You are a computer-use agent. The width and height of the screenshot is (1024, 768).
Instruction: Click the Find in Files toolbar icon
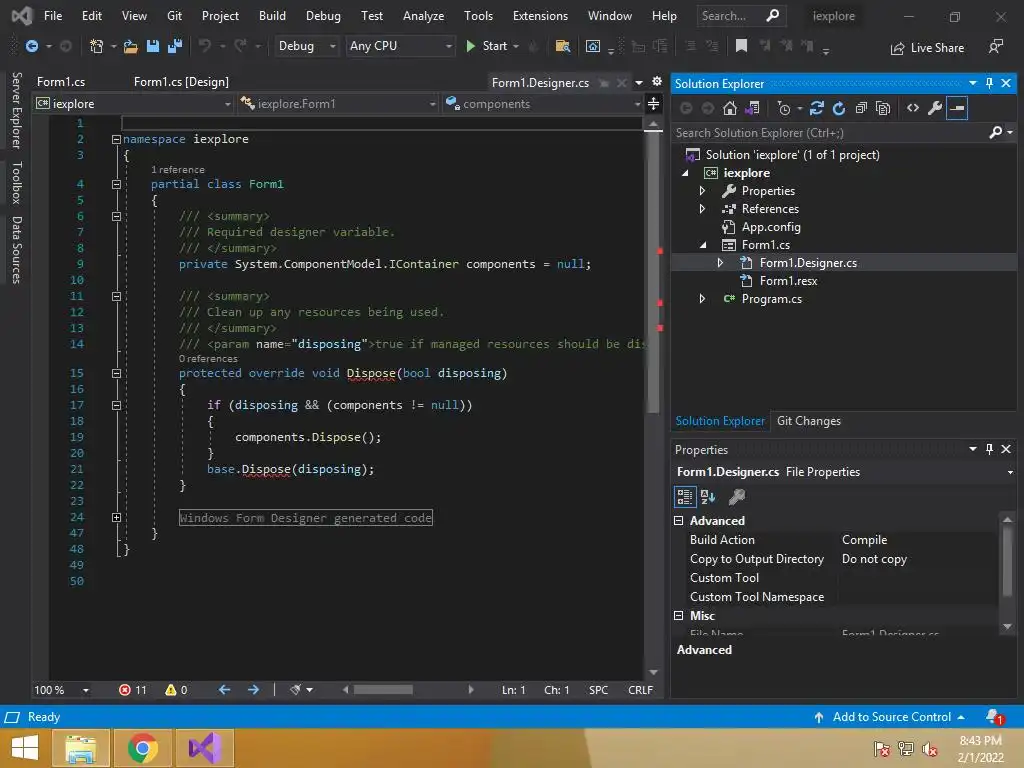562,46
